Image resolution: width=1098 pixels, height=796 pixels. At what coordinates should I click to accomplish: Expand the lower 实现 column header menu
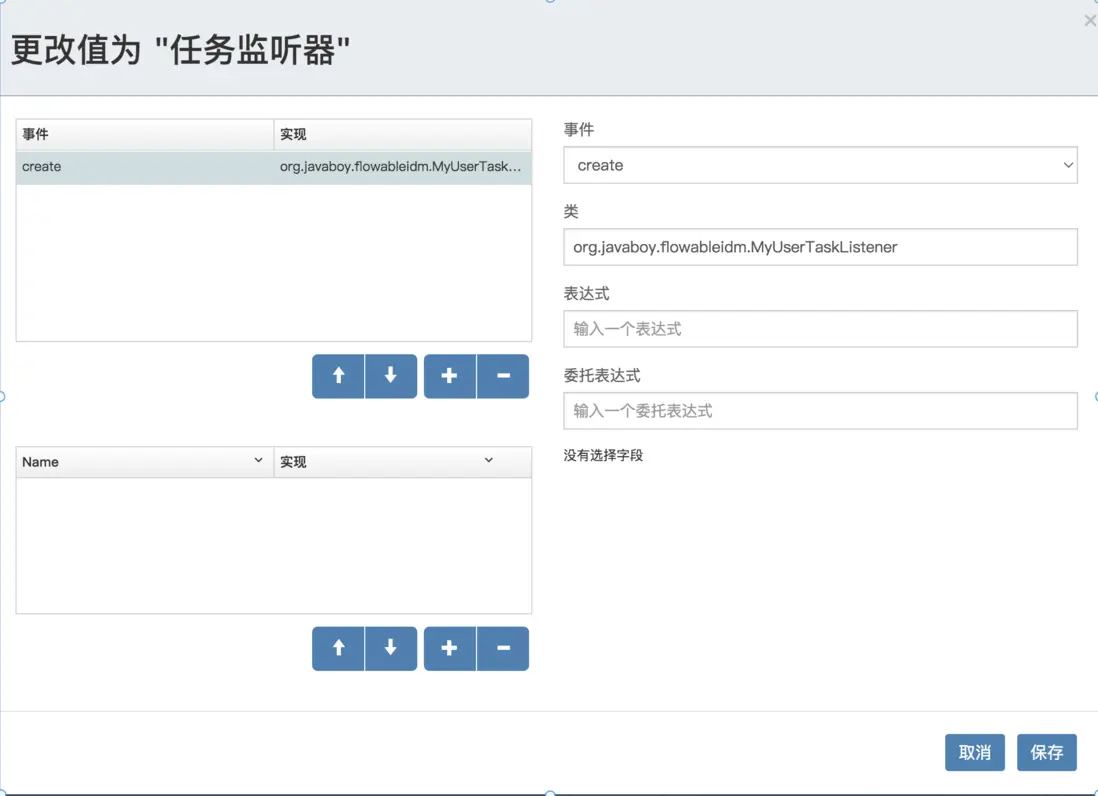[489, 461]
